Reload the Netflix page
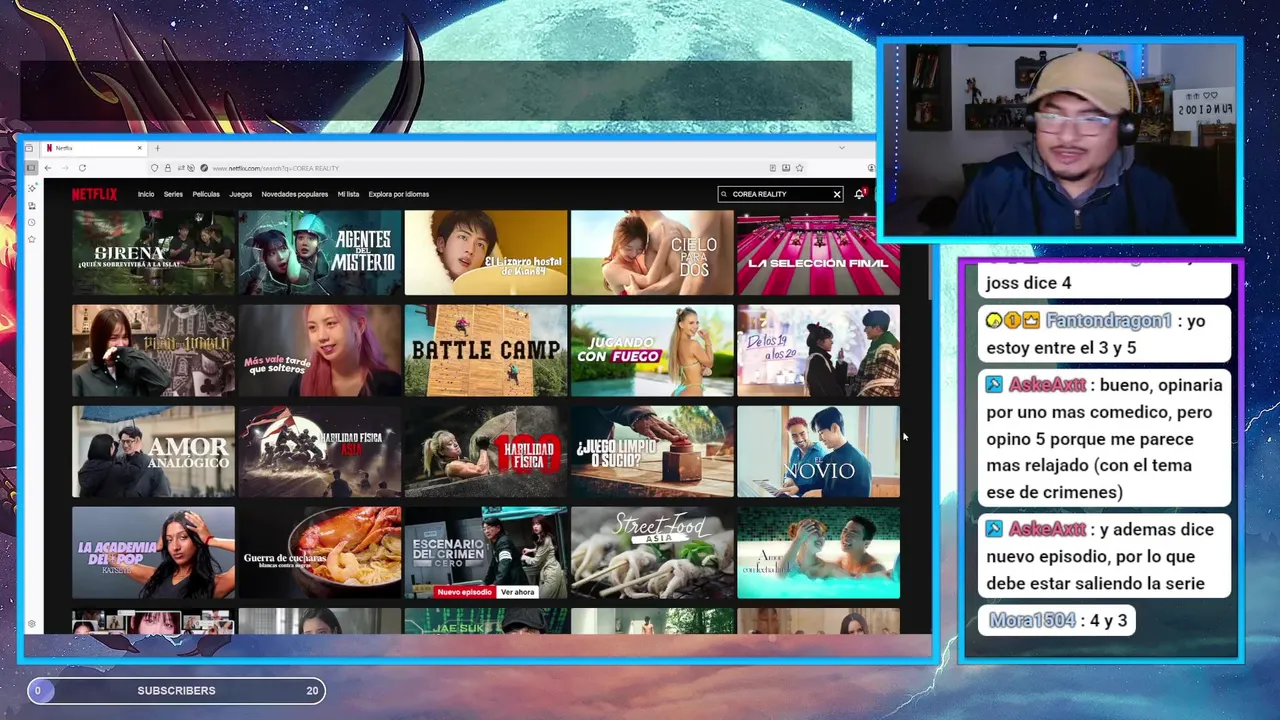Screen dimensions: 1280x720 click(82, 168)
